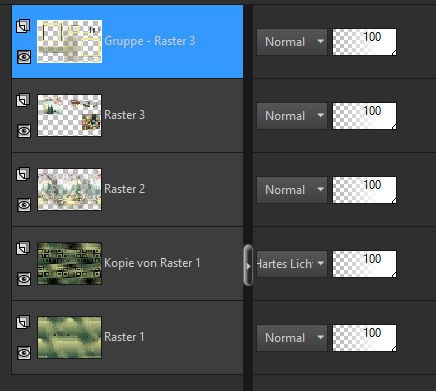The height and width of the screenshot is (391, 436).
Task: Open blend mode dropdown for Raster 1
Action: [x=292, y=338]
